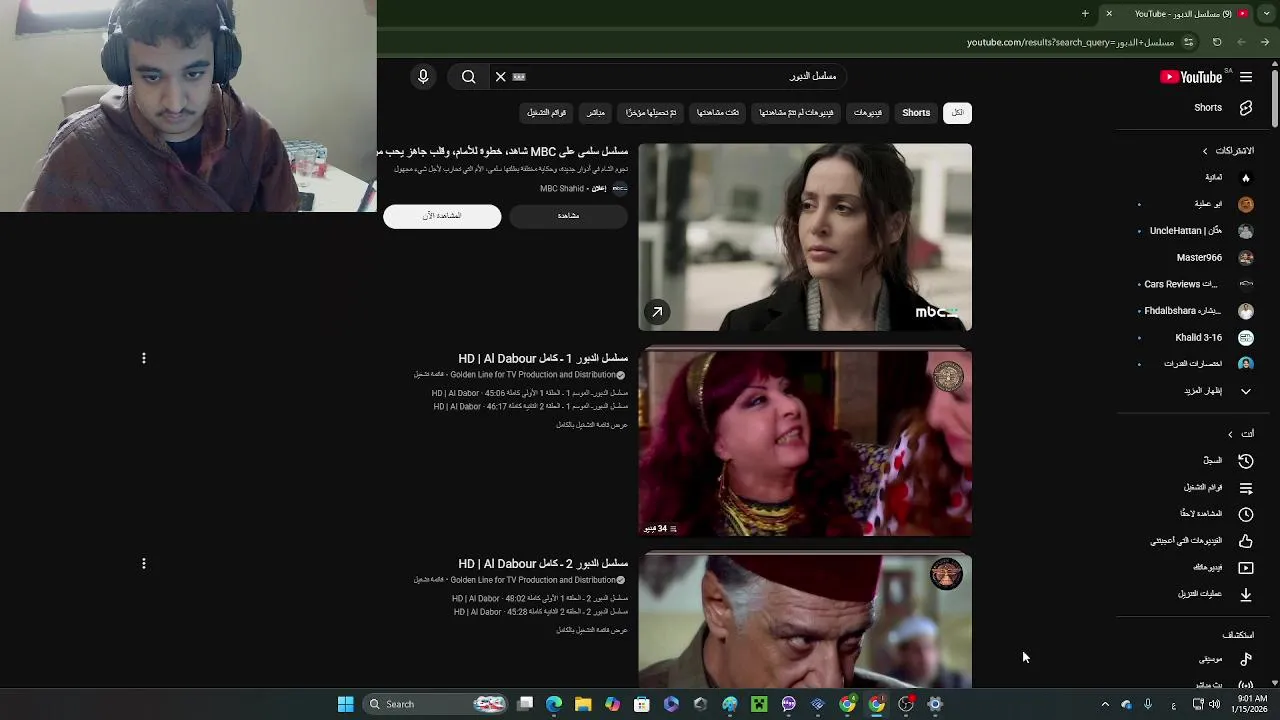The width and height of the screenshot is (1280, 720).
Task: Click the voice search microphone icon
Action: pyautogui.click(x=423, y=77)
